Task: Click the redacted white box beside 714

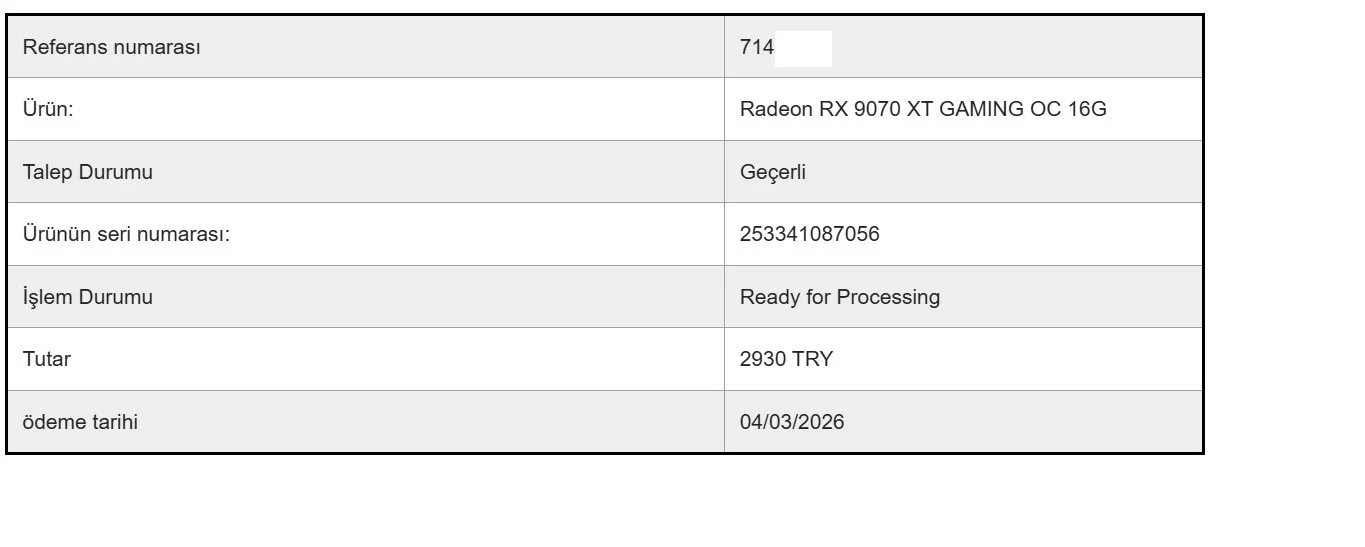Action: [x=803, y=48]
